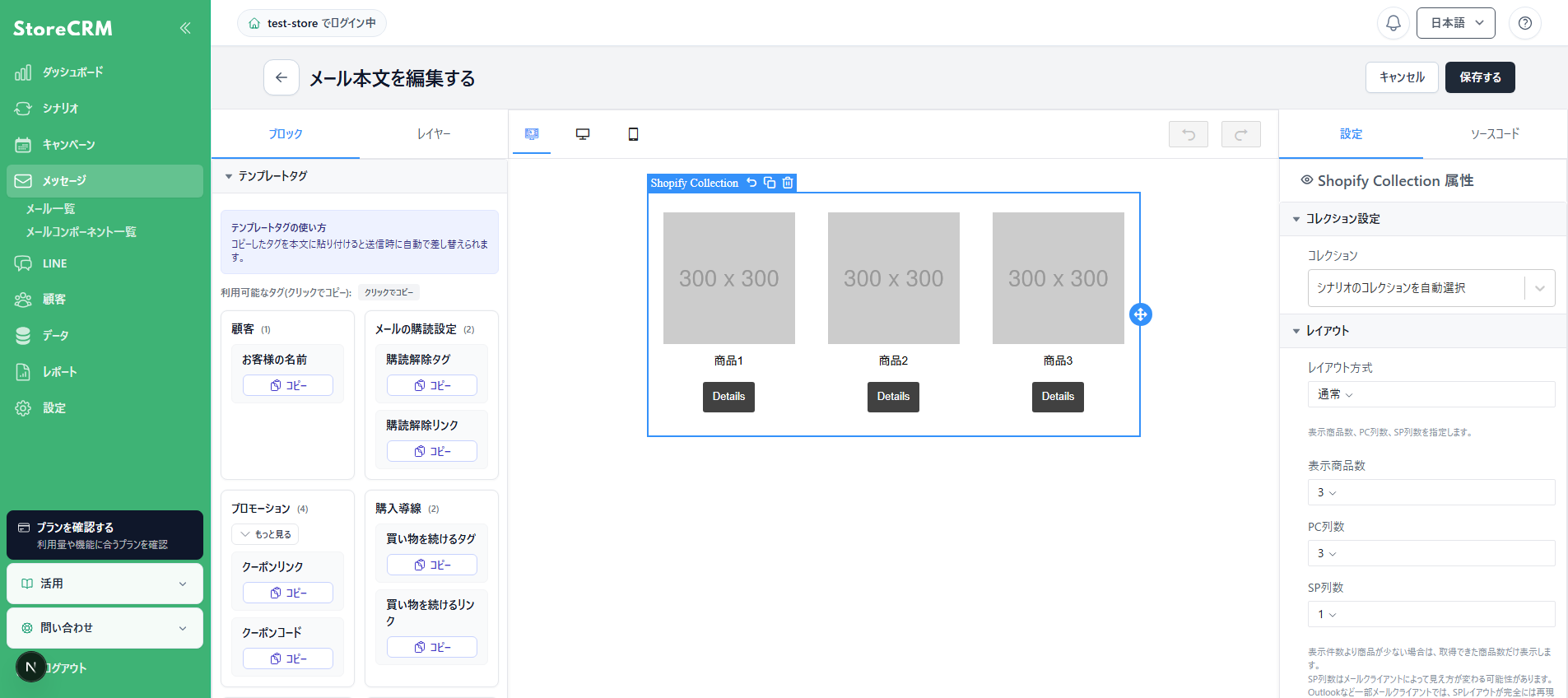This screenshot has height=698, width=1568.
Task: Copy the クーポンリンク tag
Action: pos(288,593)
